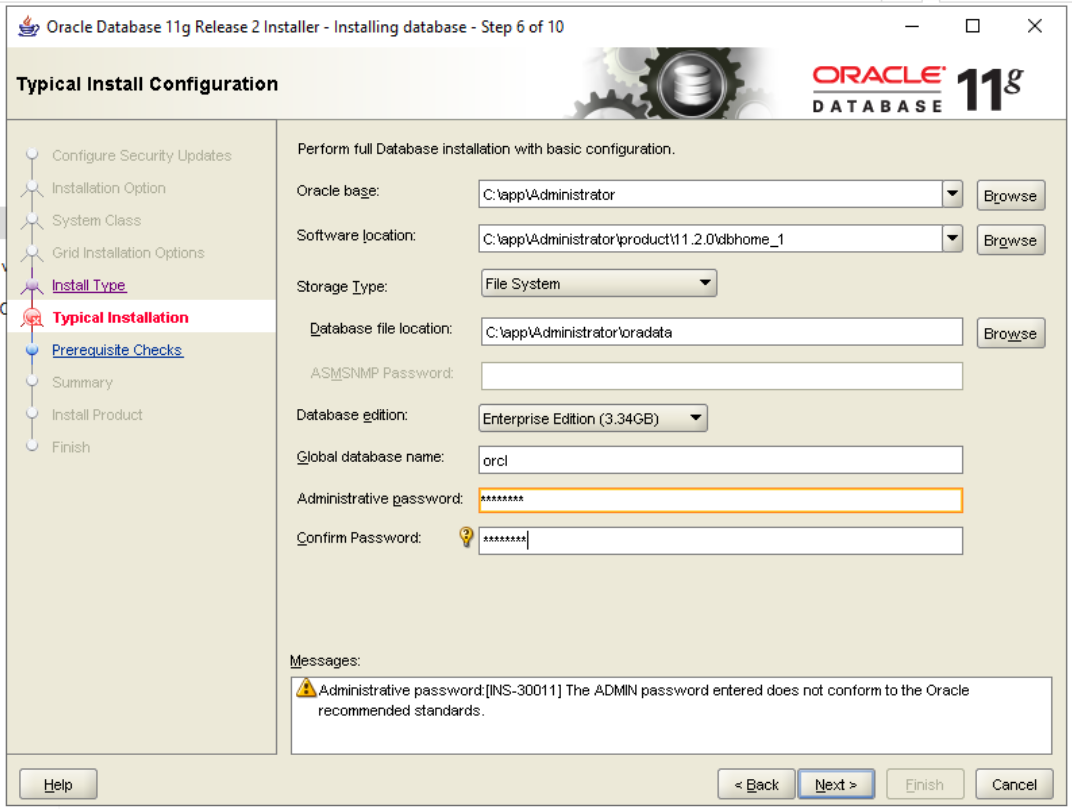
Task: Maximize the installer window
Action: pyautogui.click(x=973, y=27)
